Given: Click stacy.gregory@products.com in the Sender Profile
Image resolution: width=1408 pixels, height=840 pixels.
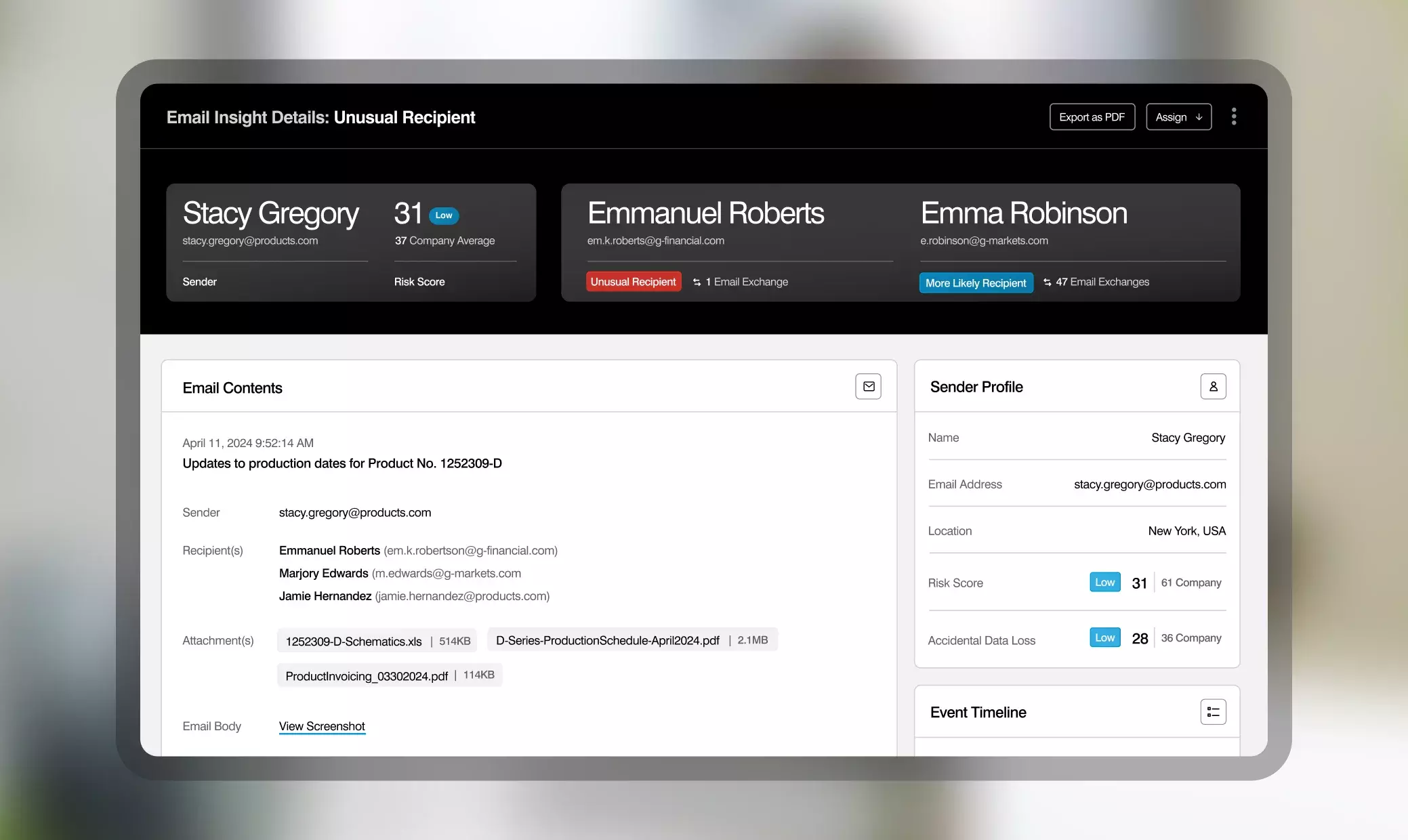Looking at the screenshot, I should (x=1149, y=484).
